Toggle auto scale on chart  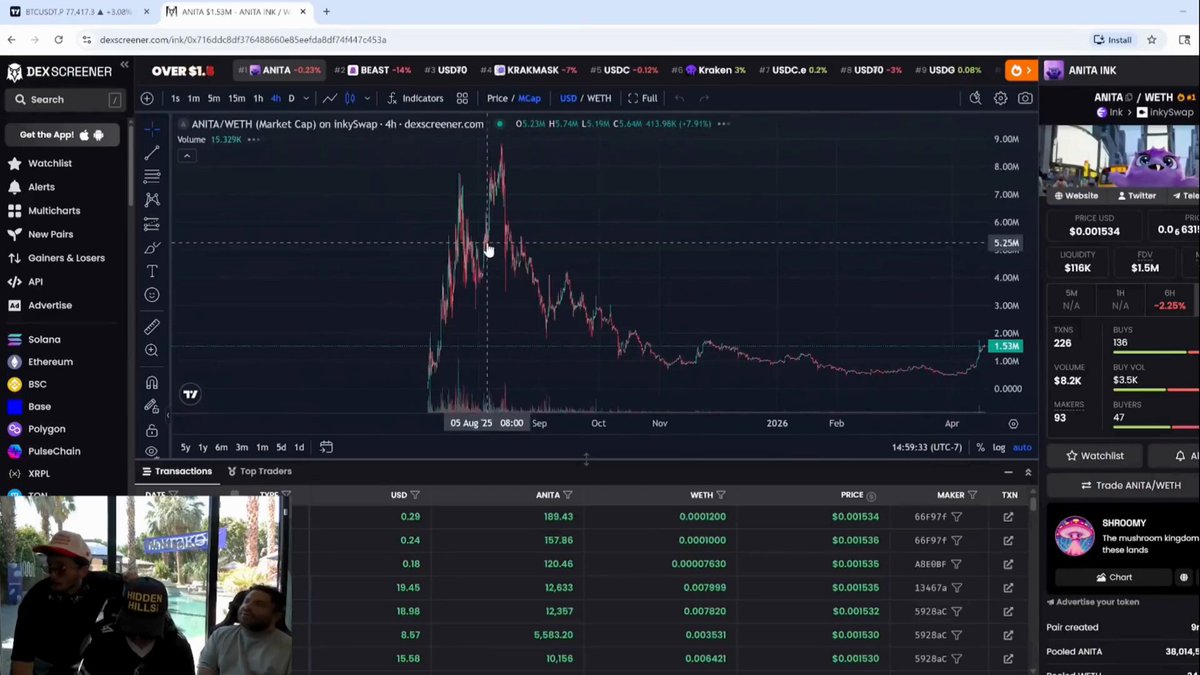[1022, 448]
